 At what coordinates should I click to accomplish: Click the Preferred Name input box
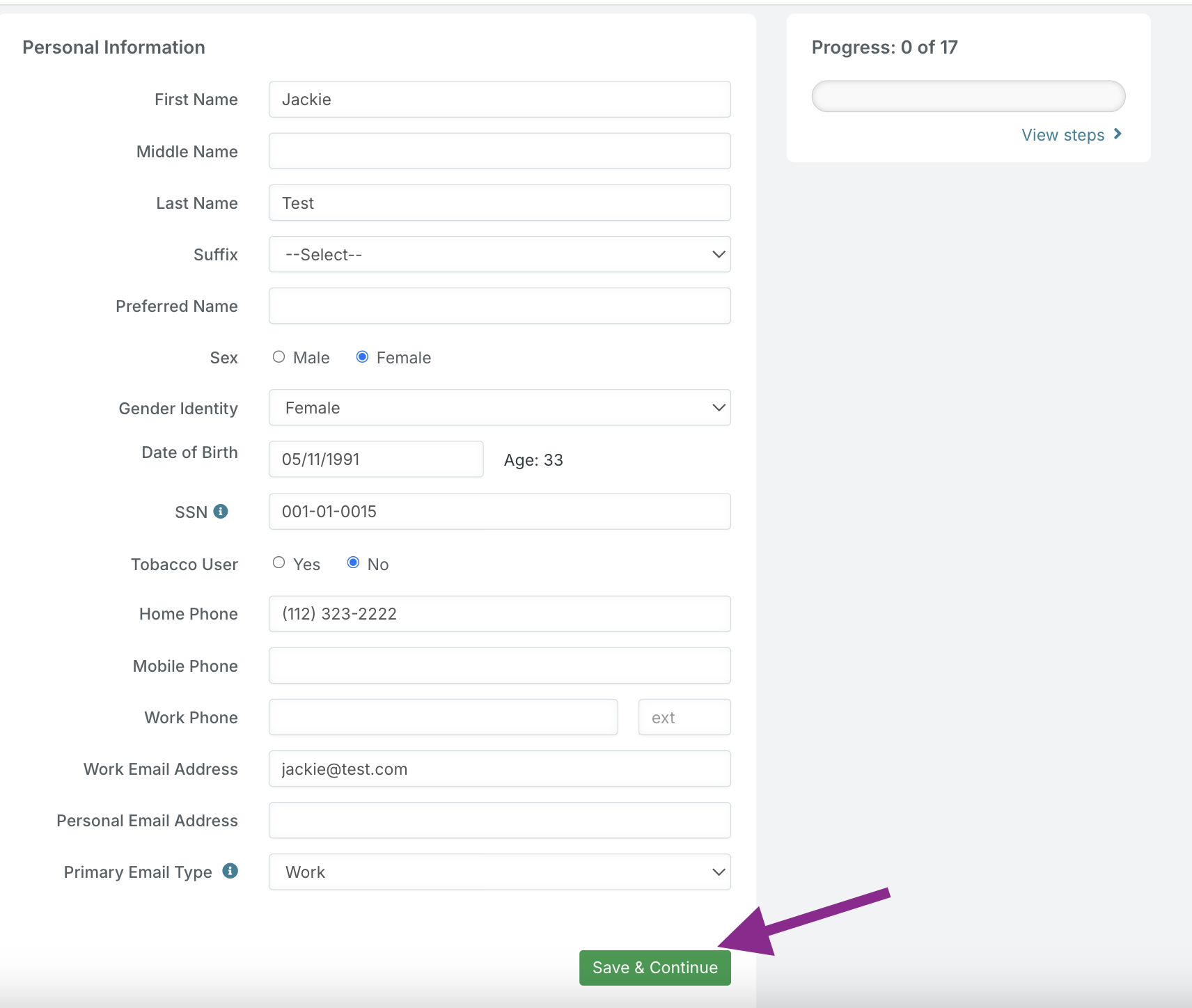[499, 306]
